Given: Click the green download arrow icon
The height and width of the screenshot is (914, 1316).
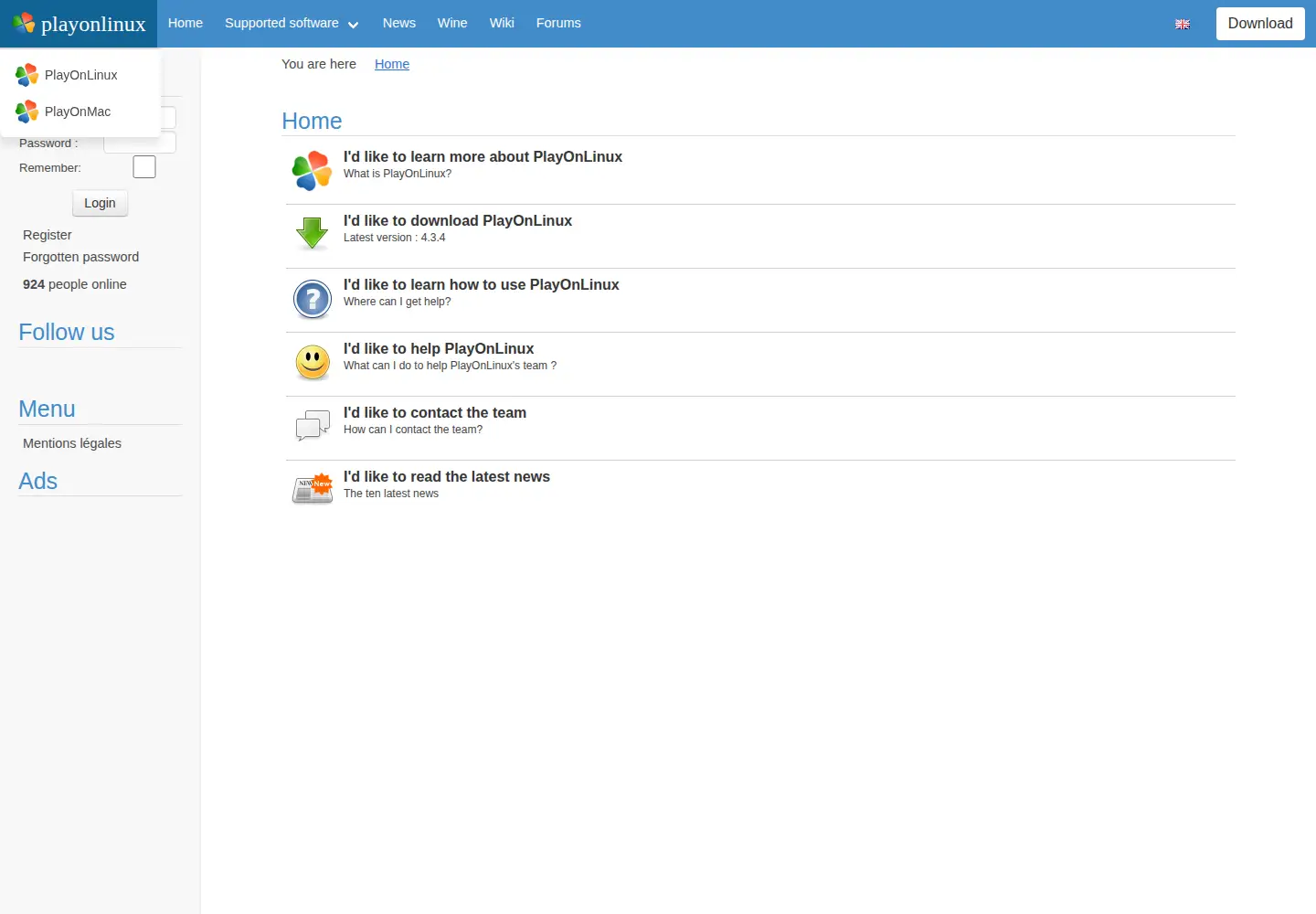Looking at the screenshot, I should [313, 234].
